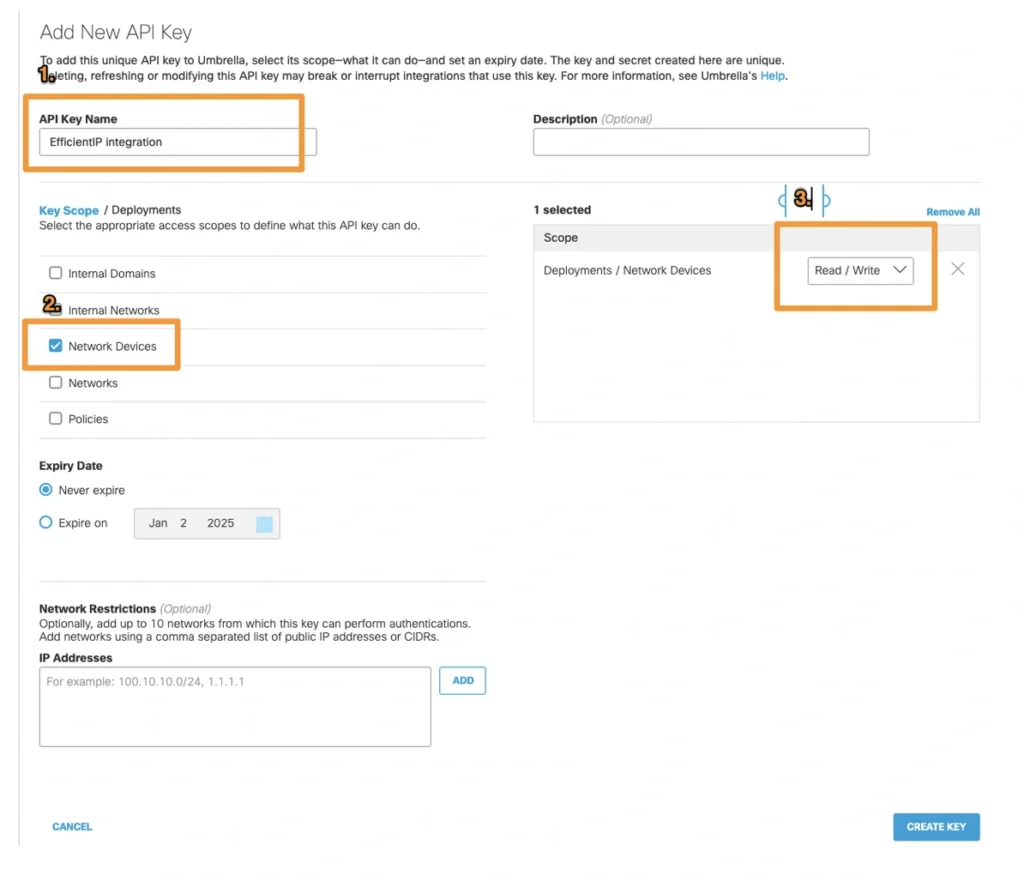Enable the Internal Domains checkbox
The width and height of the screenshot is (1024, 887).
click(55, 273)
